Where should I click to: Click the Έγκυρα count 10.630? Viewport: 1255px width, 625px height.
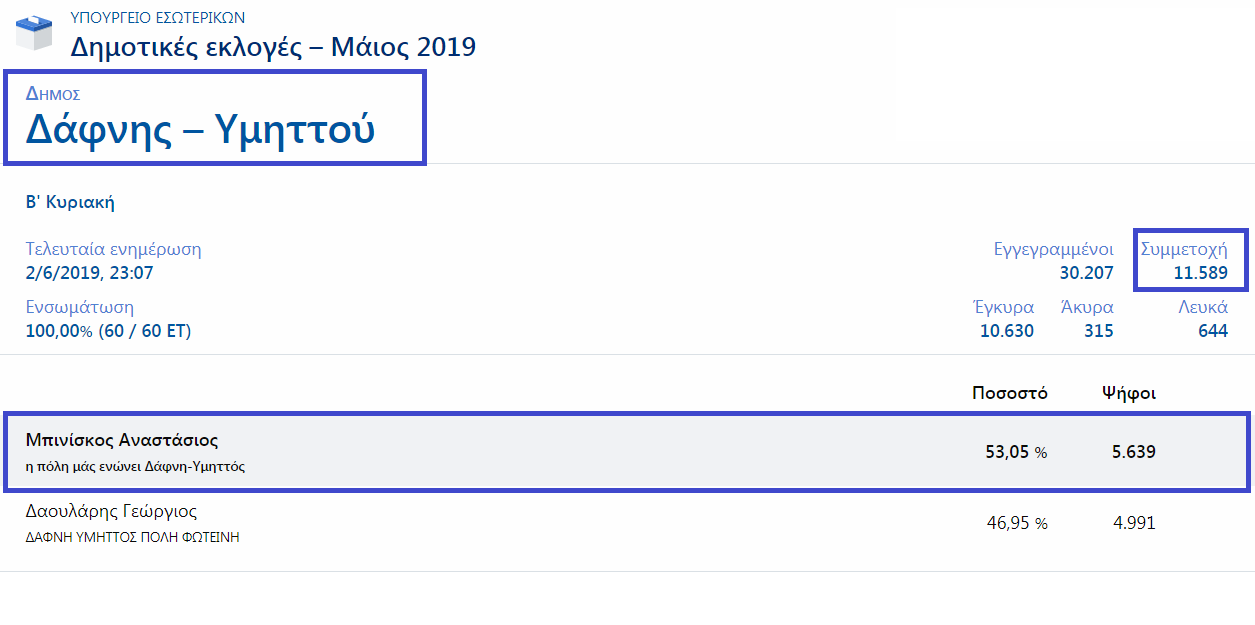click(x=1007, y=331)
